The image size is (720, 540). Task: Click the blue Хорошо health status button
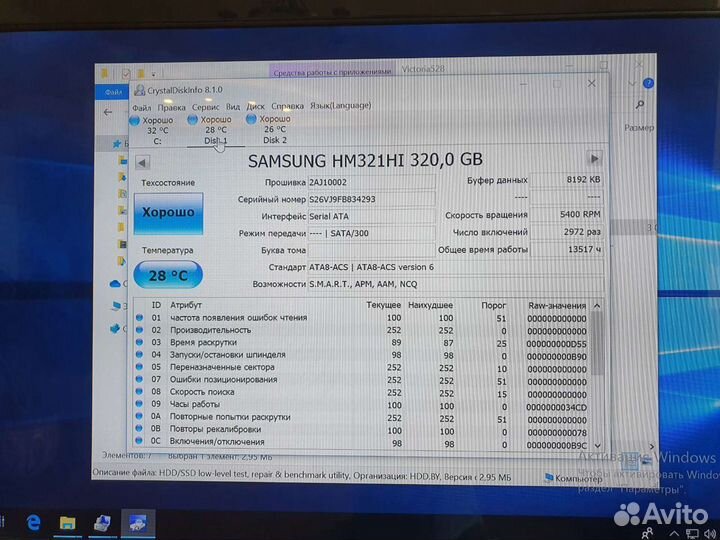click(168, 214)
